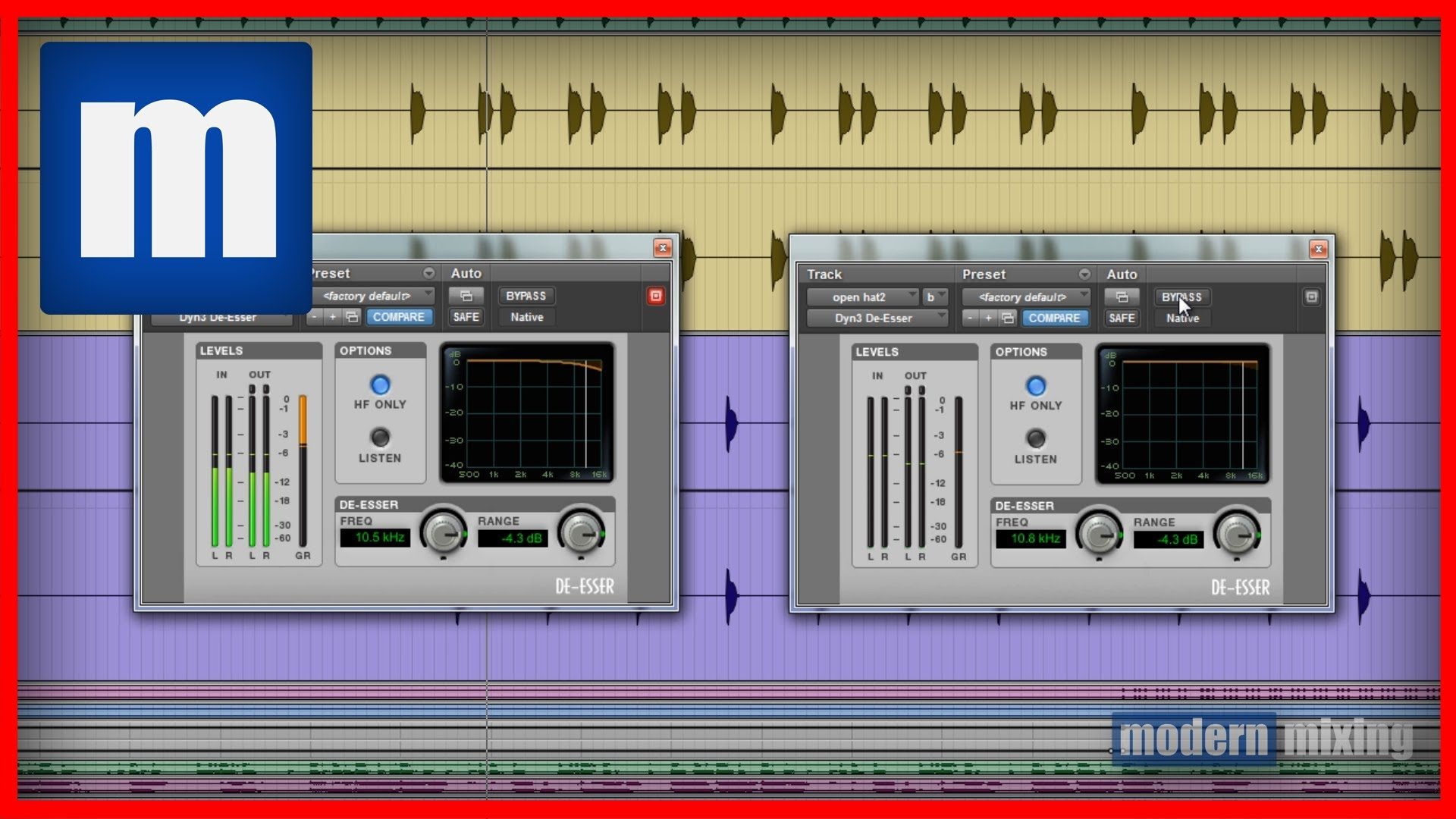Turn the FREQ knob set to 10.5 kHz

coord(442,535)
